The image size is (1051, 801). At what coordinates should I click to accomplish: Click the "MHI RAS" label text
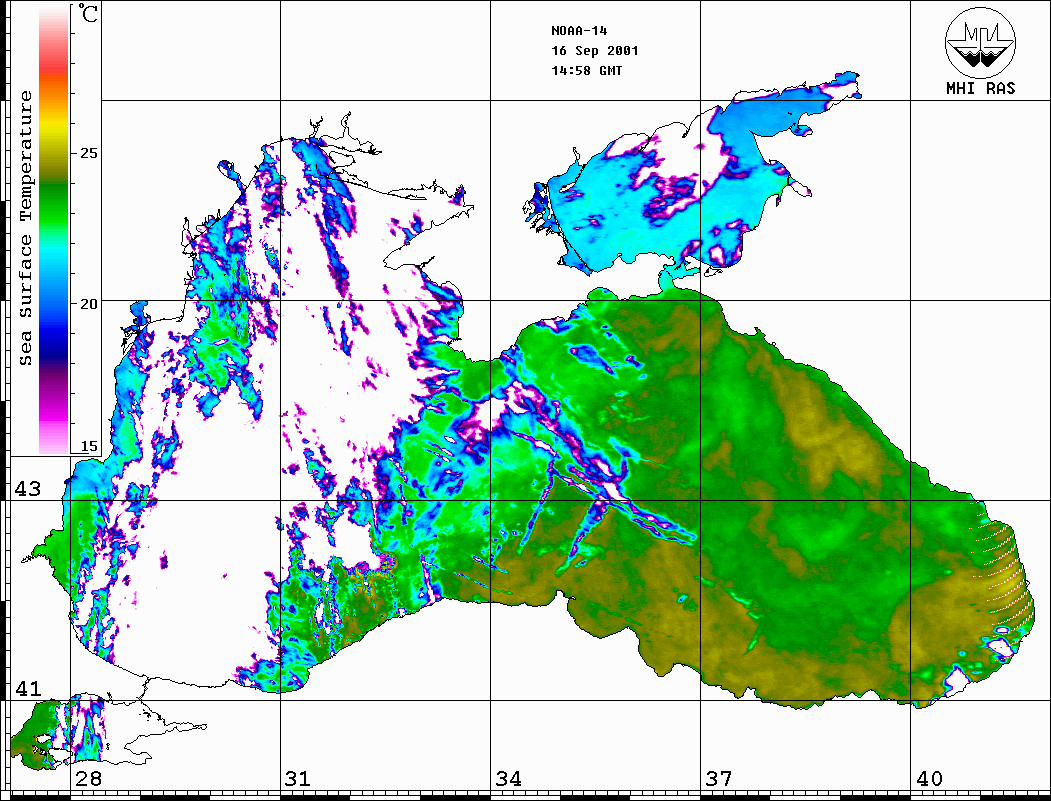(981, 88)
